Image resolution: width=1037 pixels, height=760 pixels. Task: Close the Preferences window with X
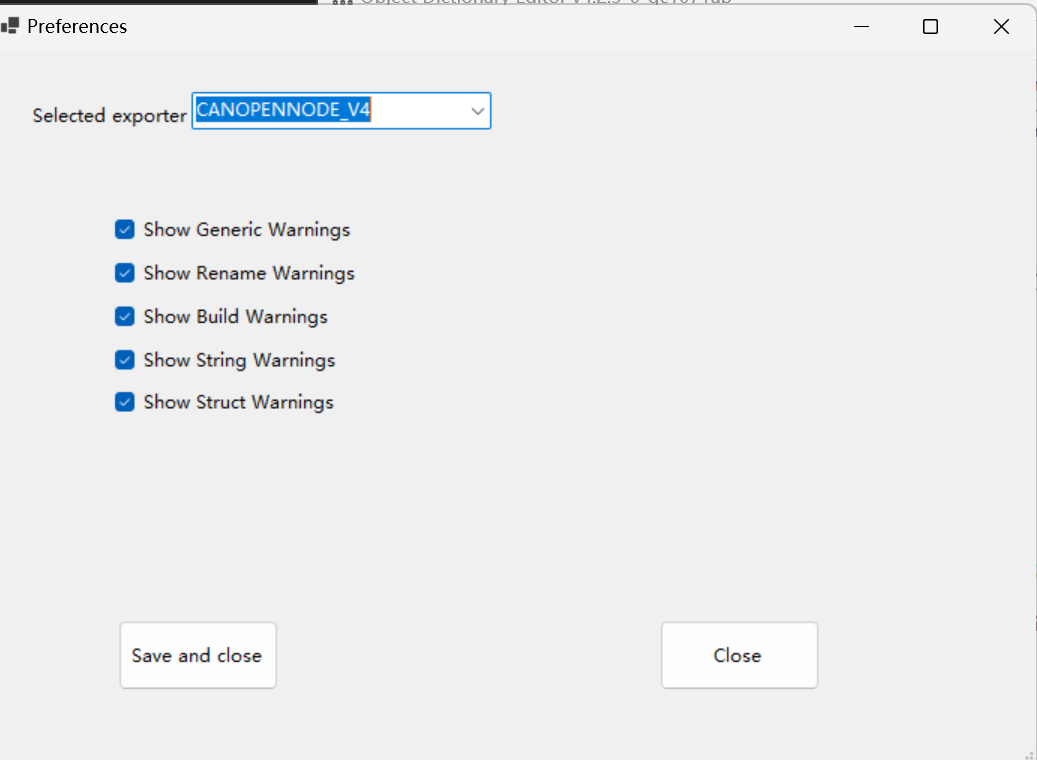coord(1001,26)
